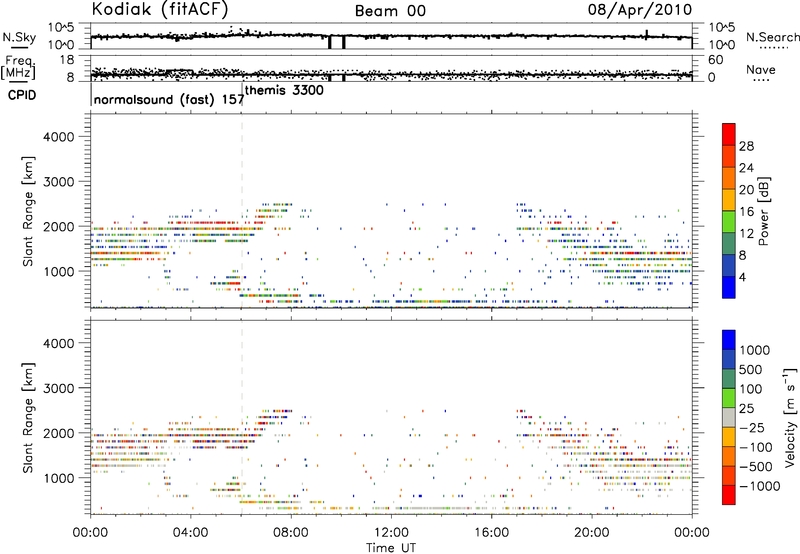Click the 'themis 3300' CPID text
The width and height of the screenshot is (800, 554).
284,90
